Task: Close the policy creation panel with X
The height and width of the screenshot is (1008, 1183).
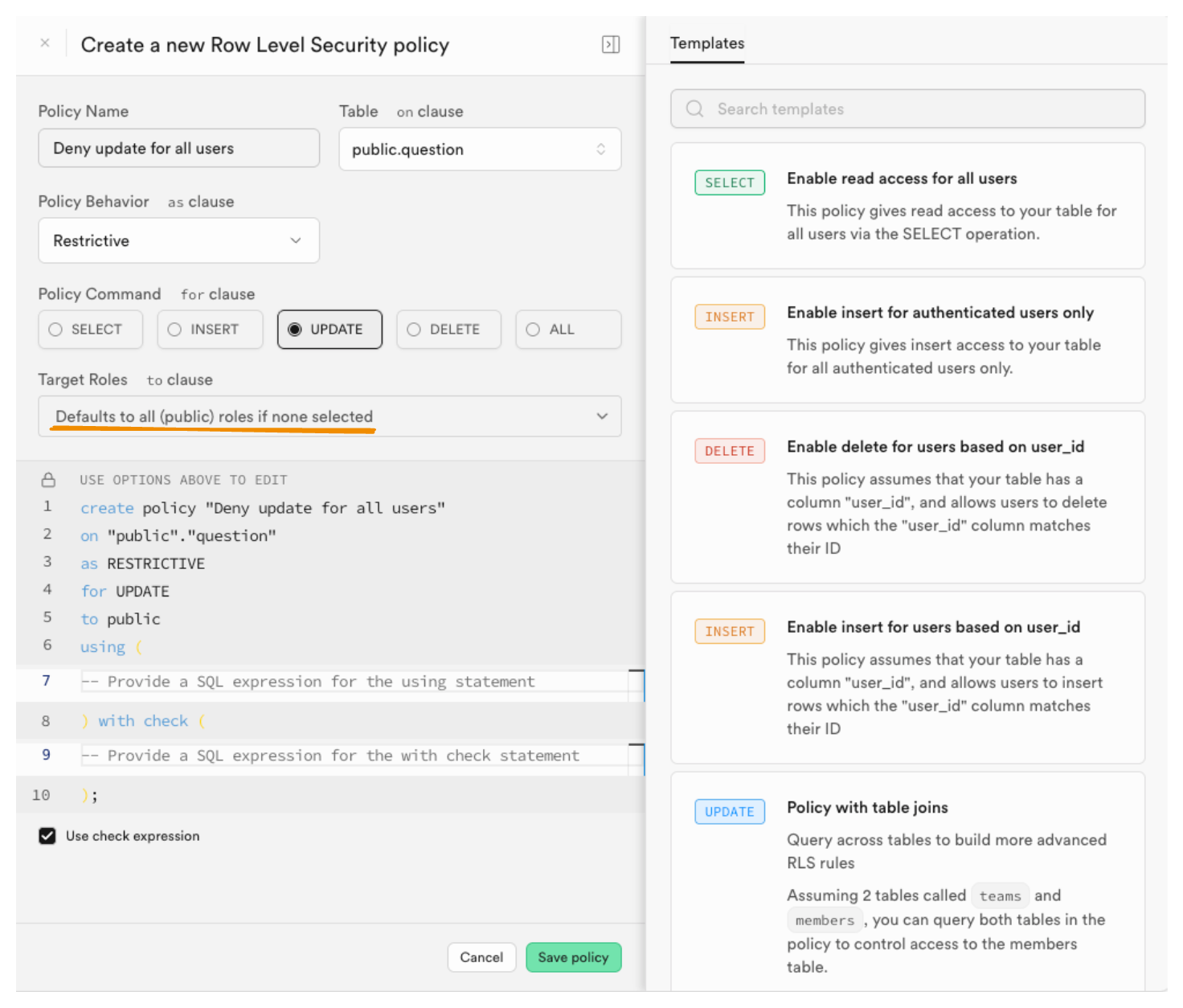Action: [x=45, y=43]
